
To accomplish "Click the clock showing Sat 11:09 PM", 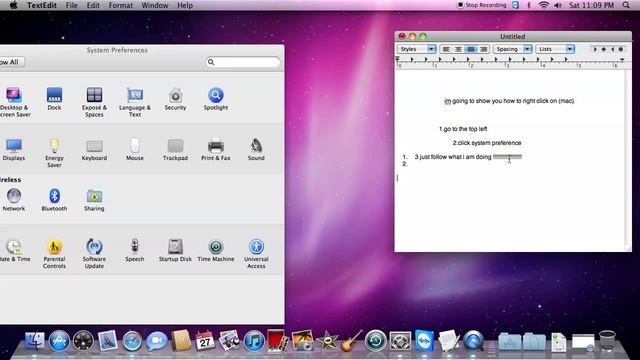I will tap(591, 5).
